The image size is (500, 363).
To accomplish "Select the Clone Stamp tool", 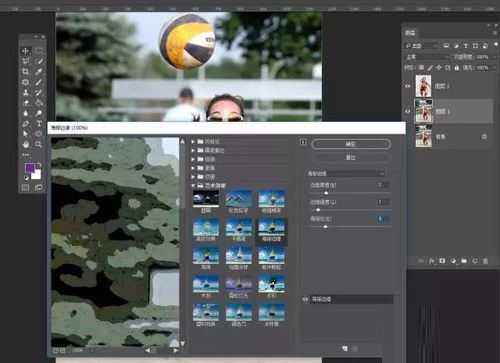I will [26, 92].
